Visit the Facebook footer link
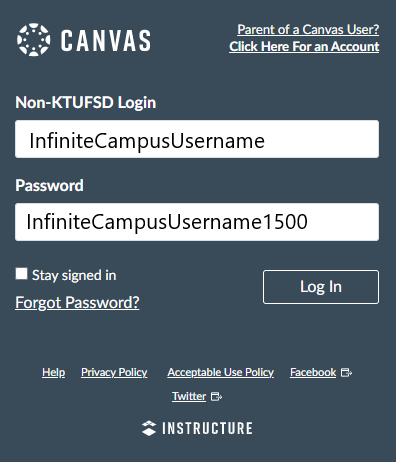 coord(313,372)
